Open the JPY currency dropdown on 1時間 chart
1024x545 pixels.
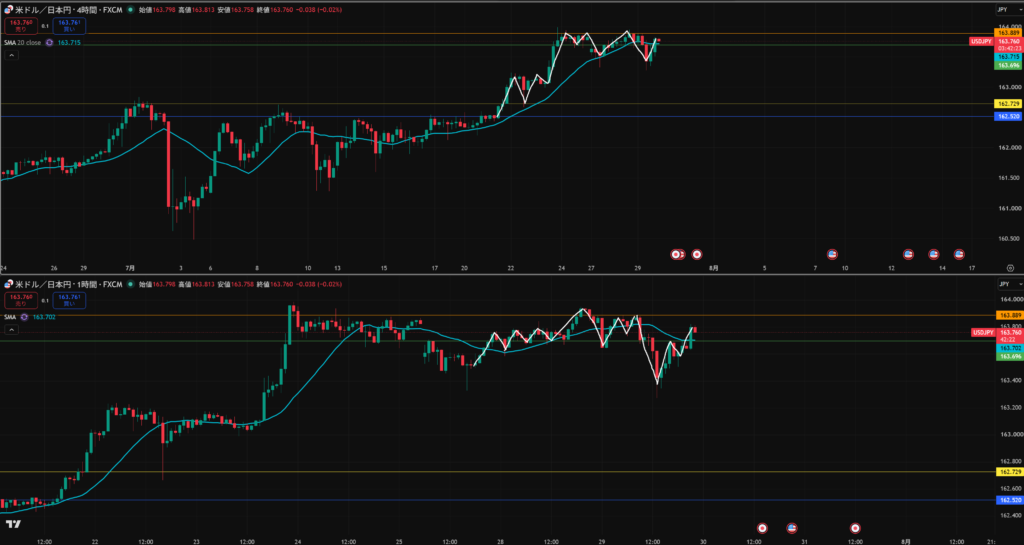(x=1009, y=284)
